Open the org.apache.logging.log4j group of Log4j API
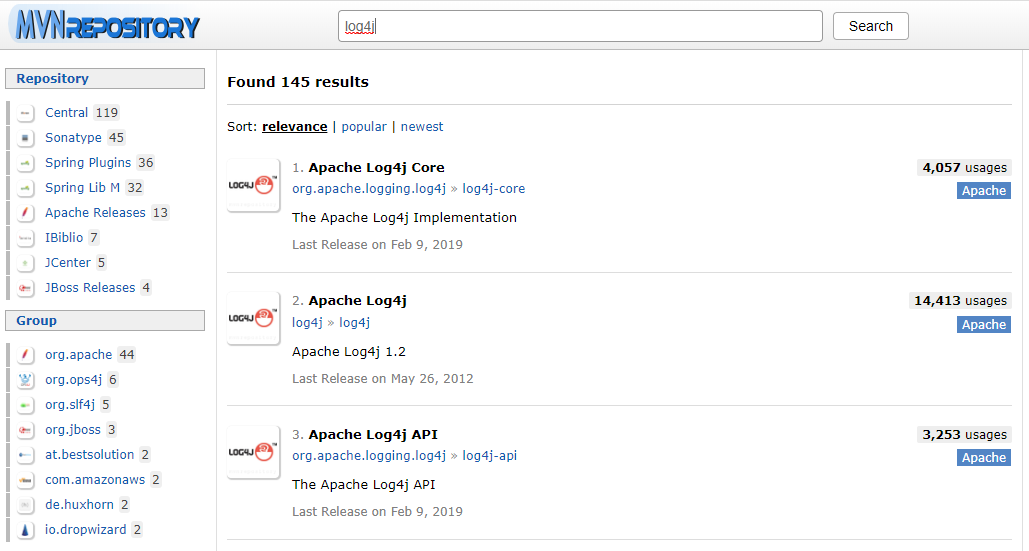 (x=369, y=456)
